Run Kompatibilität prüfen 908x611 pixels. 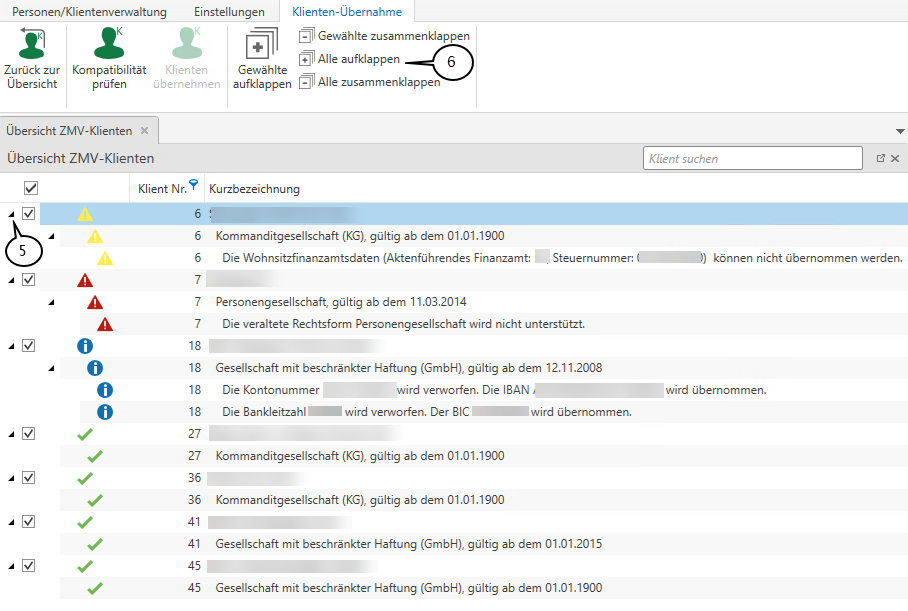[109, 44]
